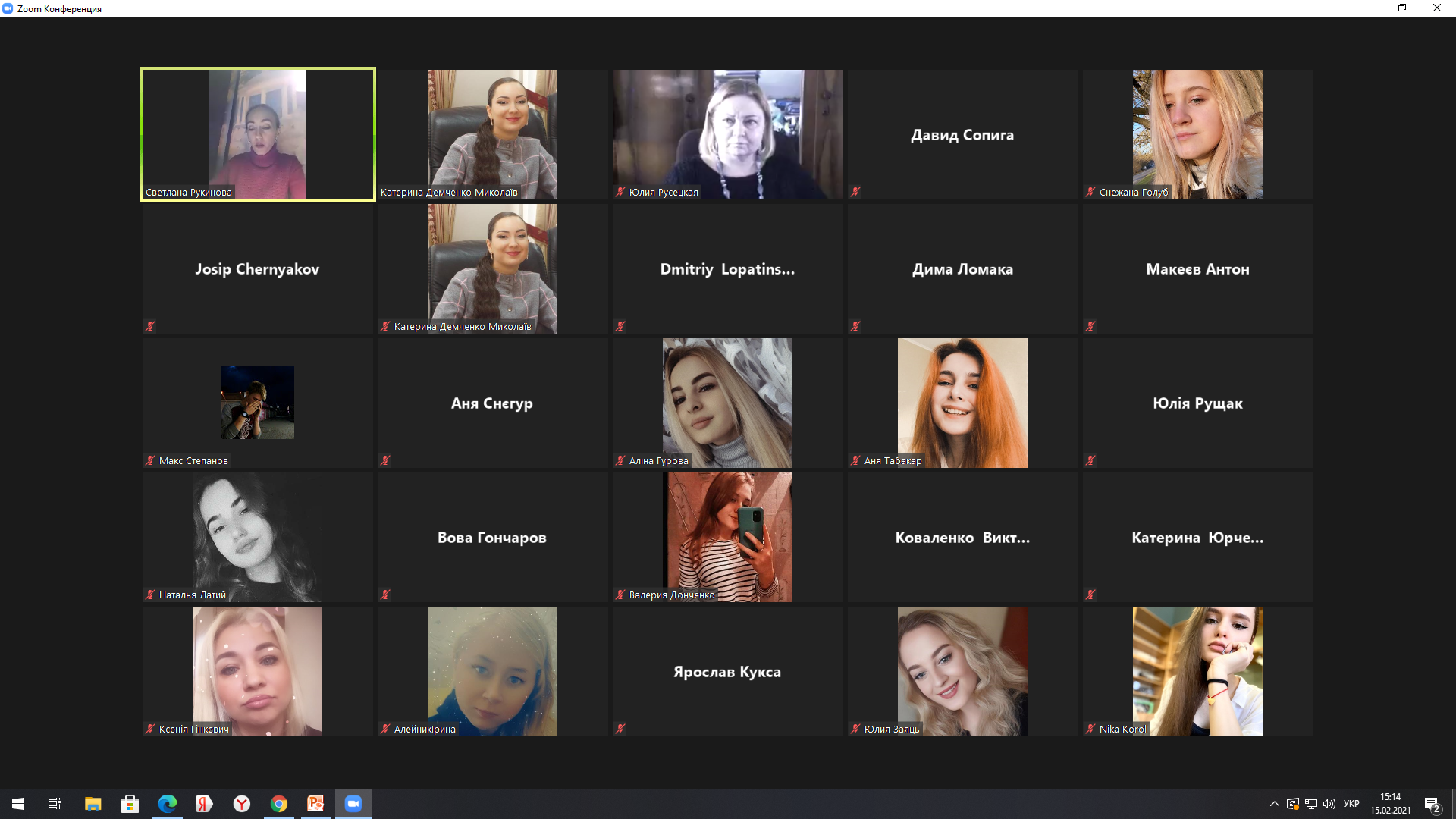Expand the hidden system tray icons chevron

[1274, 804]
